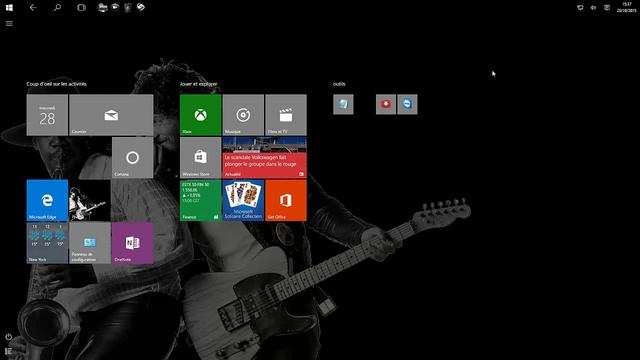The image size is (640, 360).
Task: Open the Courrier mail tile
Action: pyautogui.click(x=111, y=115)
